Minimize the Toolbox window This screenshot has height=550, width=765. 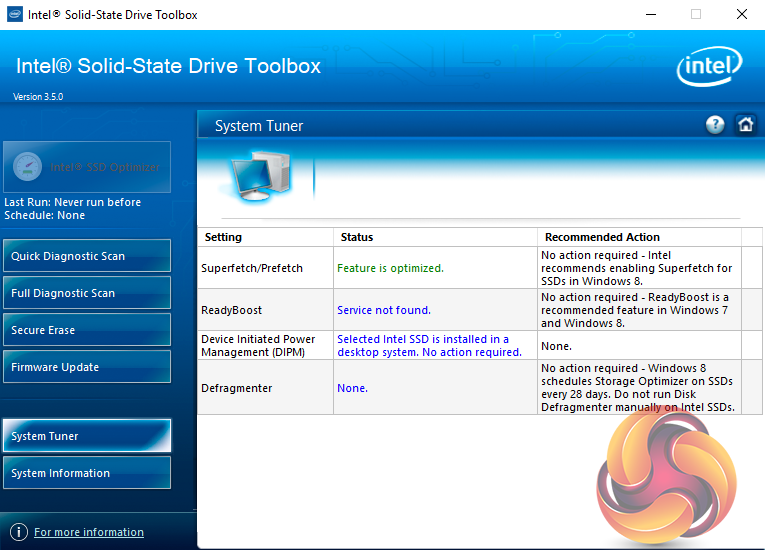(651, 15)
